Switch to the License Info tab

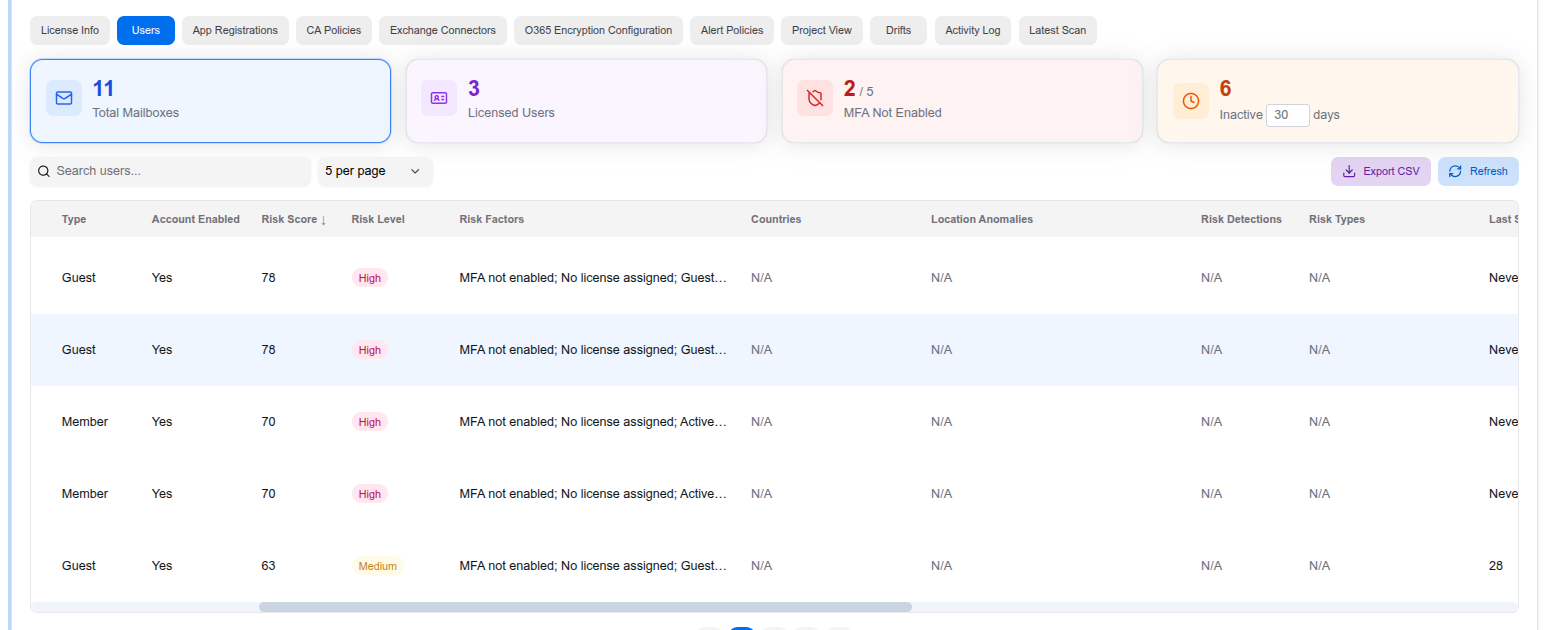(70, 30)
